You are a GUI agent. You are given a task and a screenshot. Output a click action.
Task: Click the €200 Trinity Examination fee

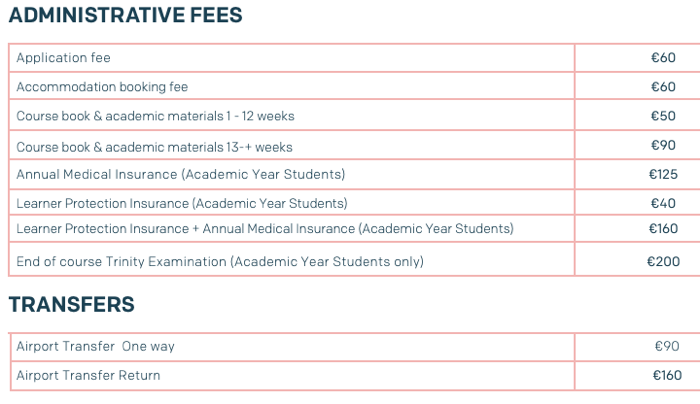tap(663, 262)
